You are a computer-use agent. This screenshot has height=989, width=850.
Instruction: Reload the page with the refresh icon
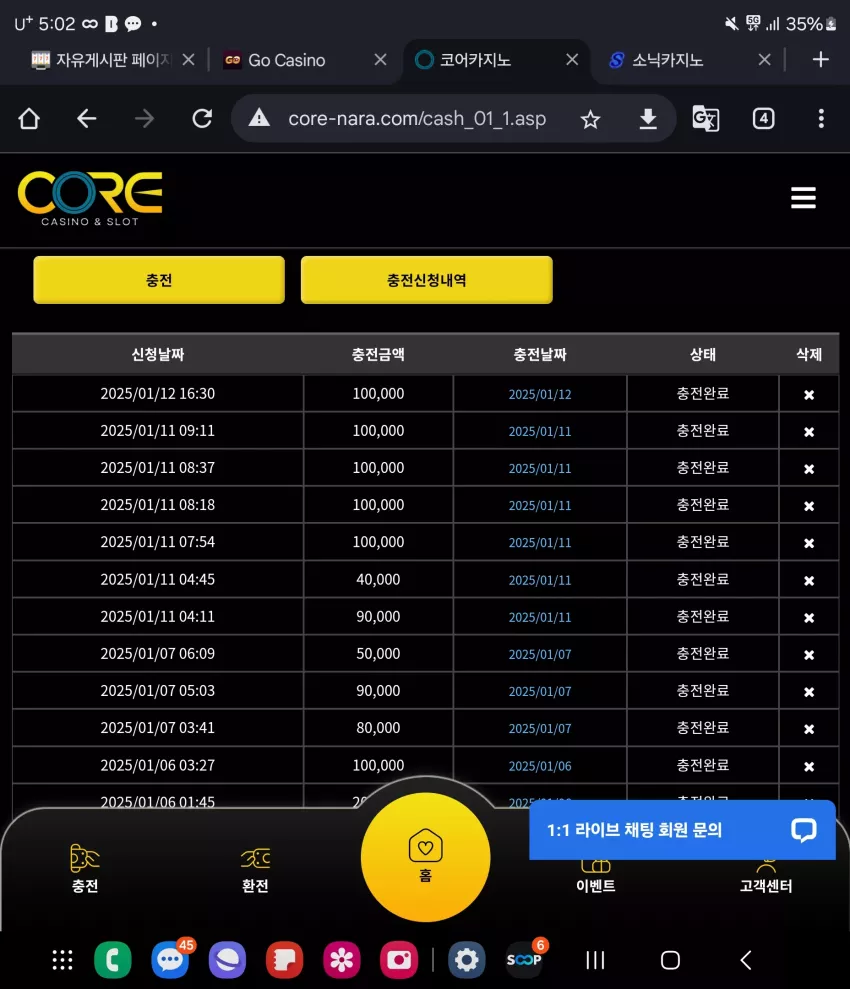pos(202,119)
